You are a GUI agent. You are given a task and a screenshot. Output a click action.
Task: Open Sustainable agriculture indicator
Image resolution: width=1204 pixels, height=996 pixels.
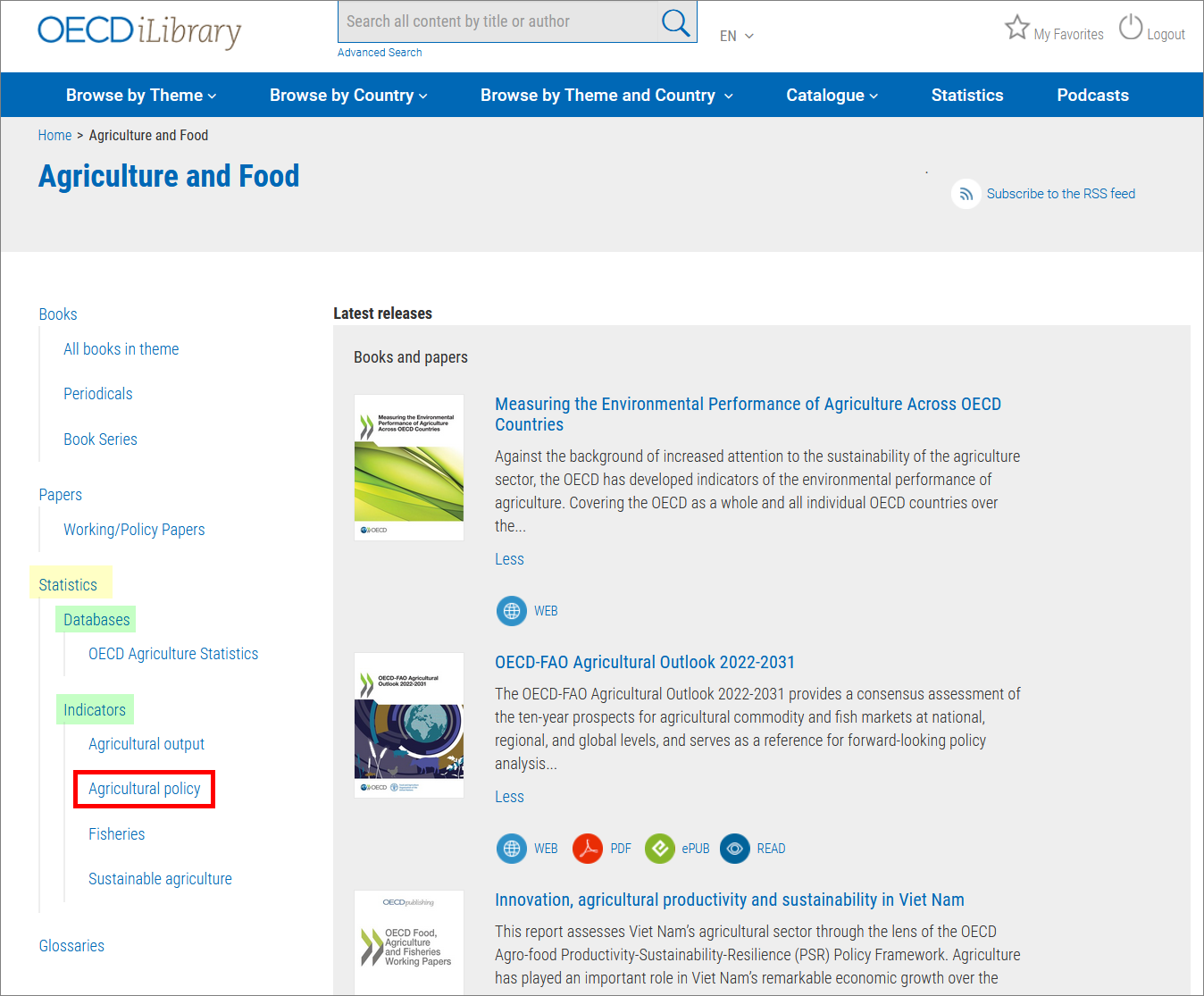tap(160, 879)
